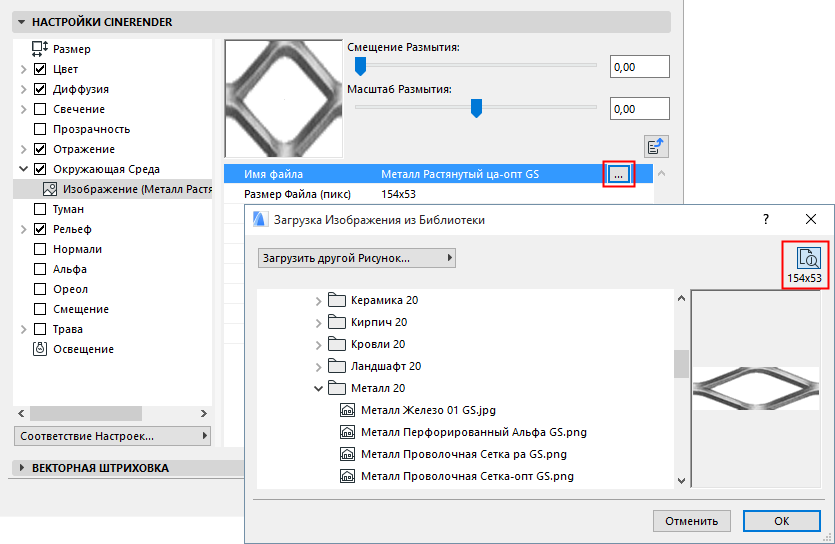
Task: Open the Соответствие Настроек dropdown
Action: 112,436
